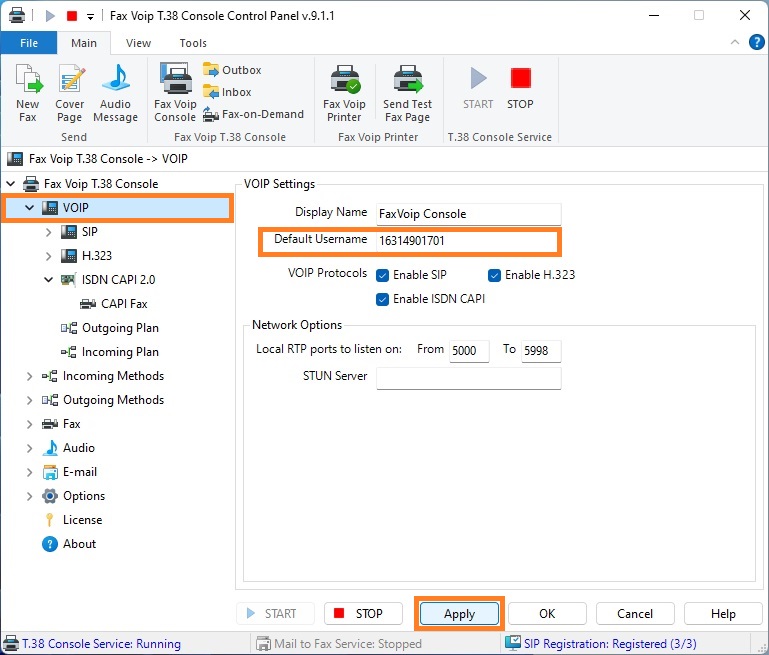Open the Incoming Plan tree item
Screen dimensions: 769x655
coord(120,352)
